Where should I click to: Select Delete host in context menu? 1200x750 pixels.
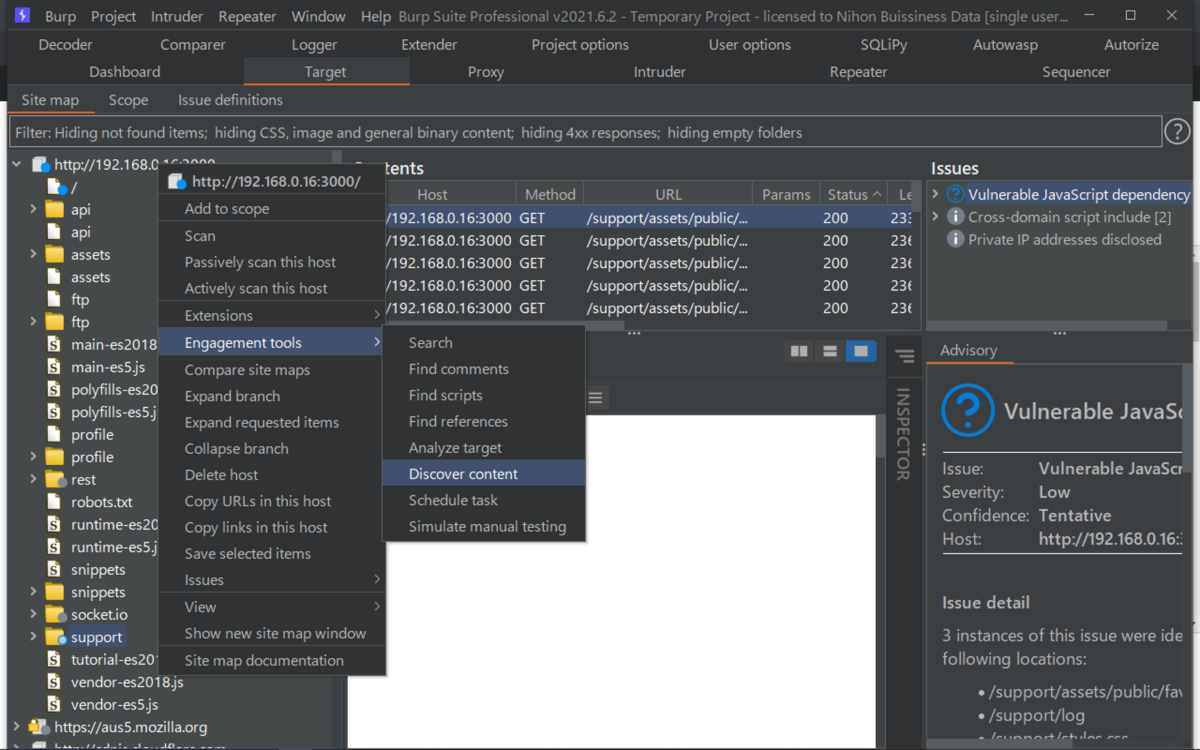pos(272,475)
